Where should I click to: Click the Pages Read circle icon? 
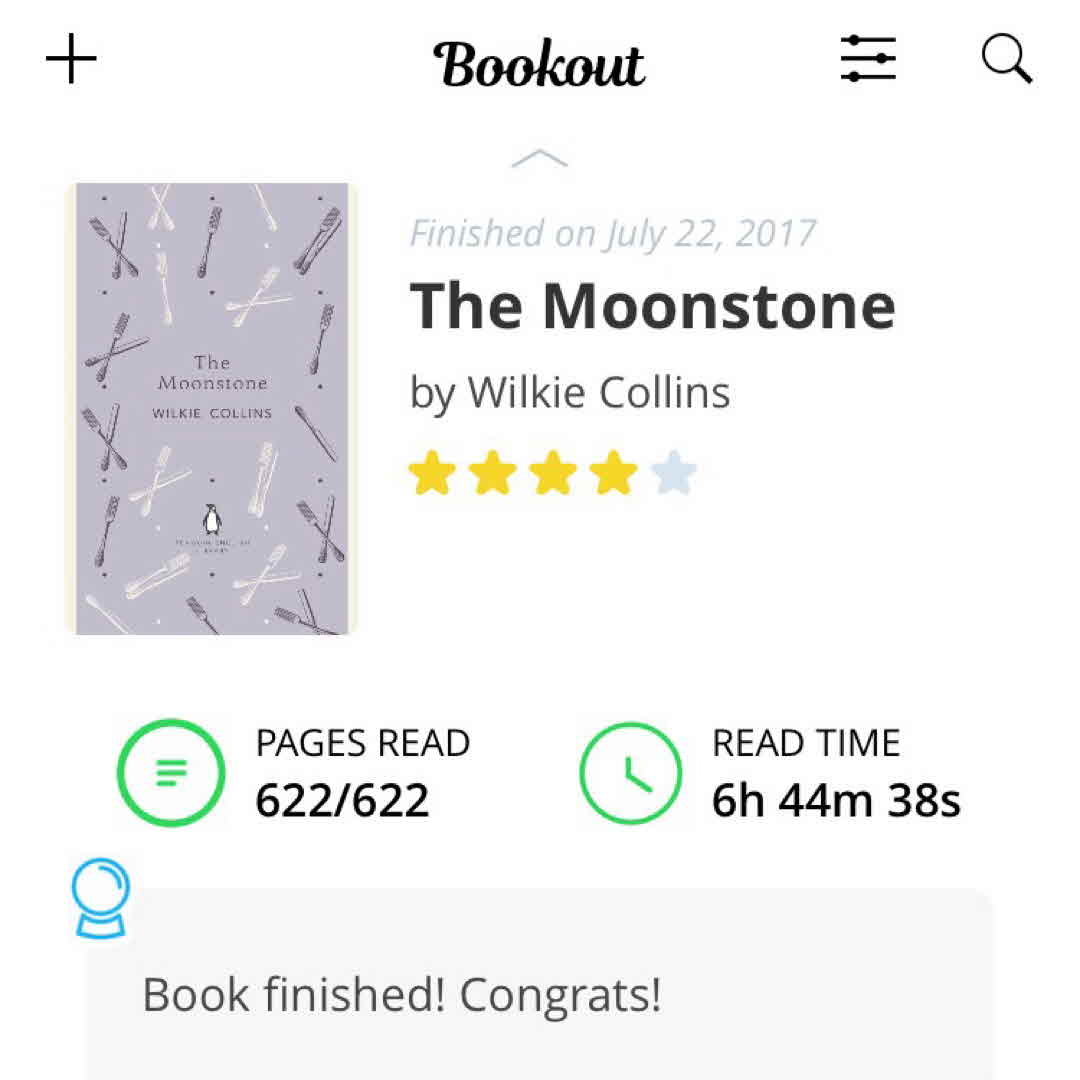coord(171,773)
